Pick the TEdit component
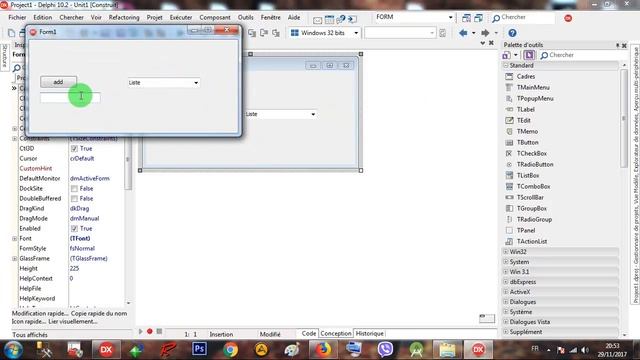 [x=523, y=120]
